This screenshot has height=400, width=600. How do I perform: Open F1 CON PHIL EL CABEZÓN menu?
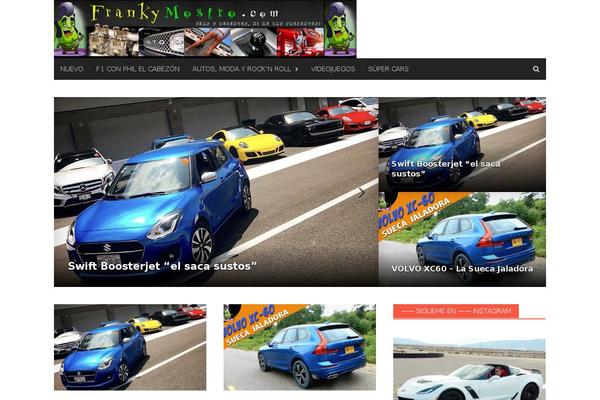pyautogui.click(x=138, y=69)
